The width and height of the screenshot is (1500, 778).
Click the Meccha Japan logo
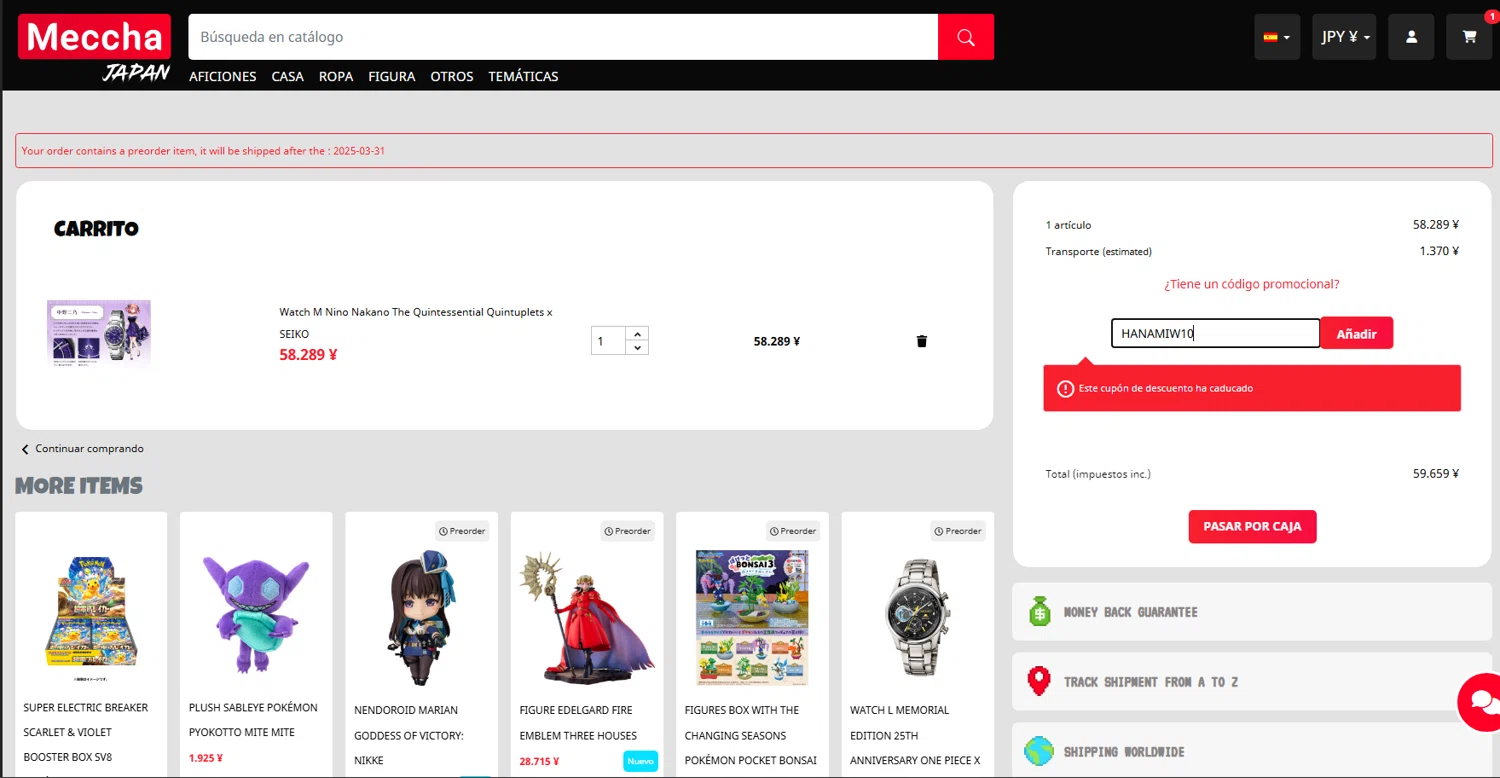94,47
